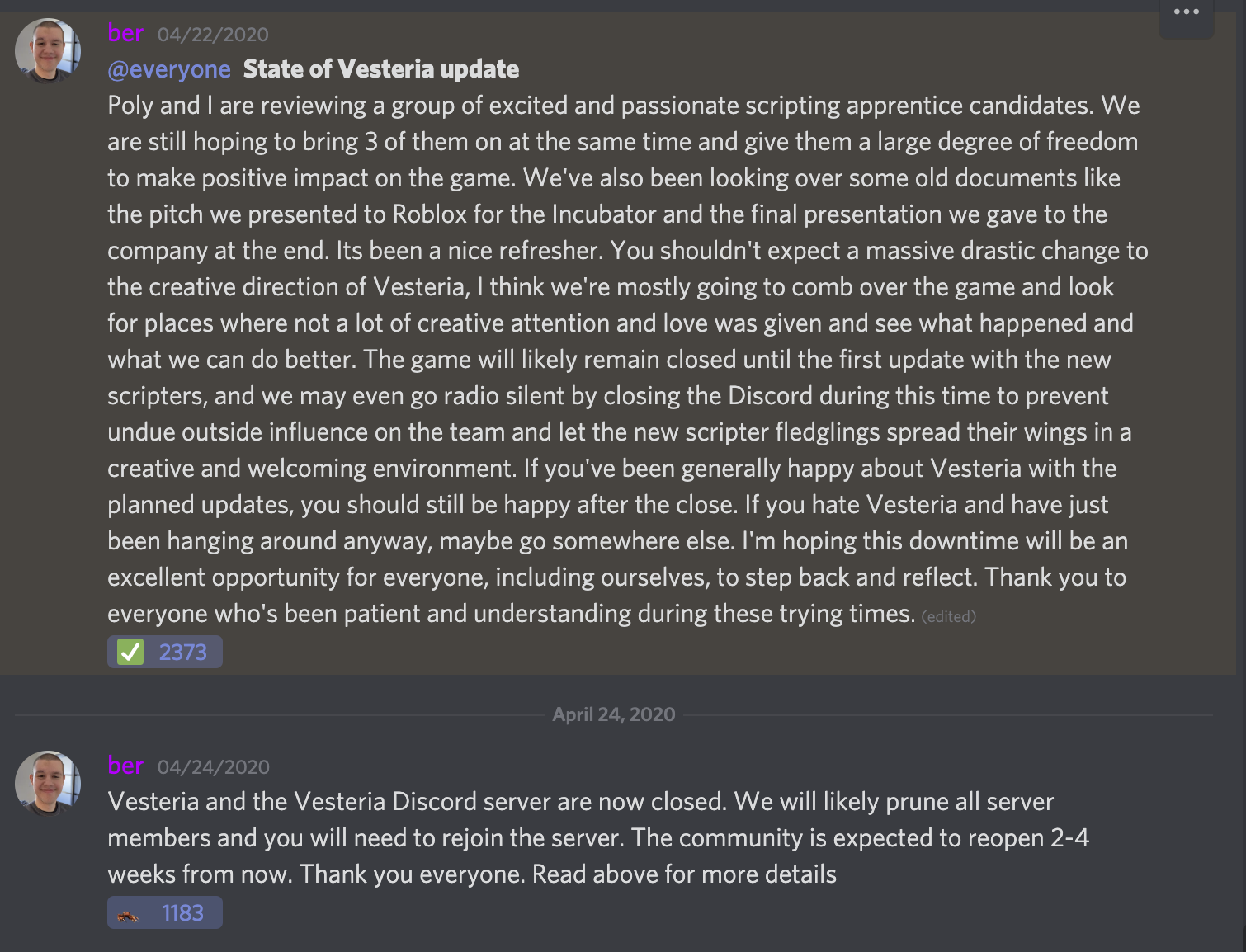Screen dimensions: 1246x952
Task: Click ber's avatar on the 04/22/2020 message
Action: (48, 50)
